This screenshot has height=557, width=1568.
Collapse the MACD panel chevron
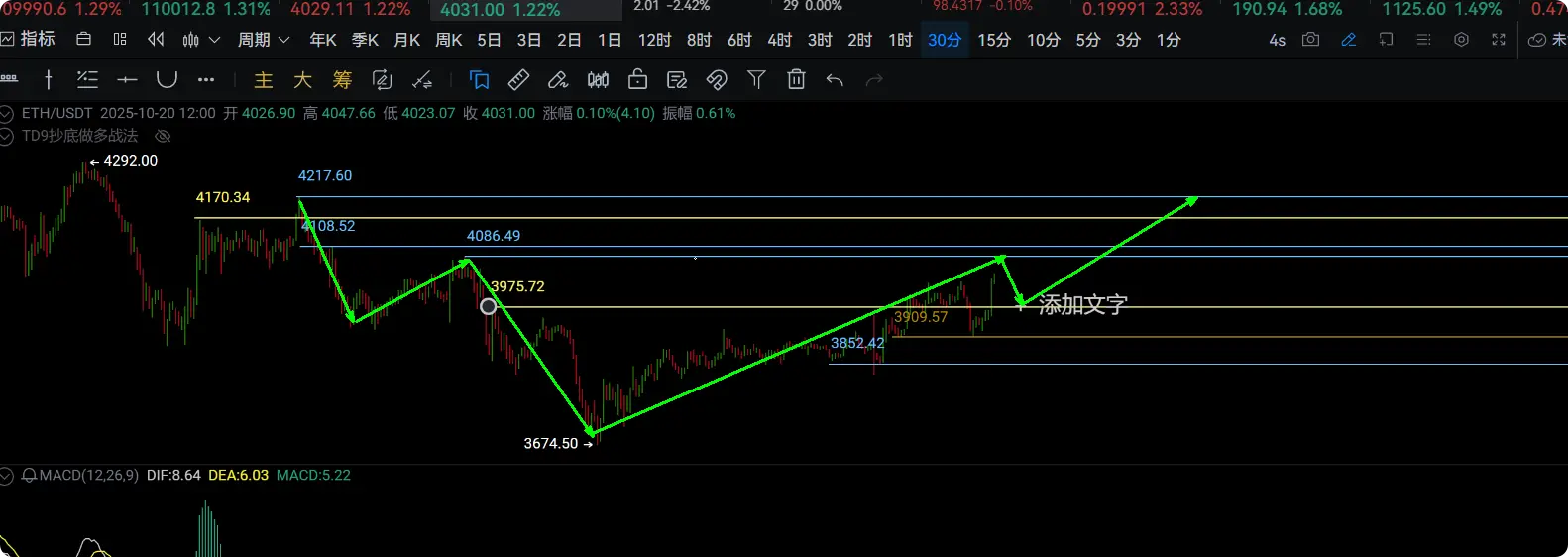(6, 476)
